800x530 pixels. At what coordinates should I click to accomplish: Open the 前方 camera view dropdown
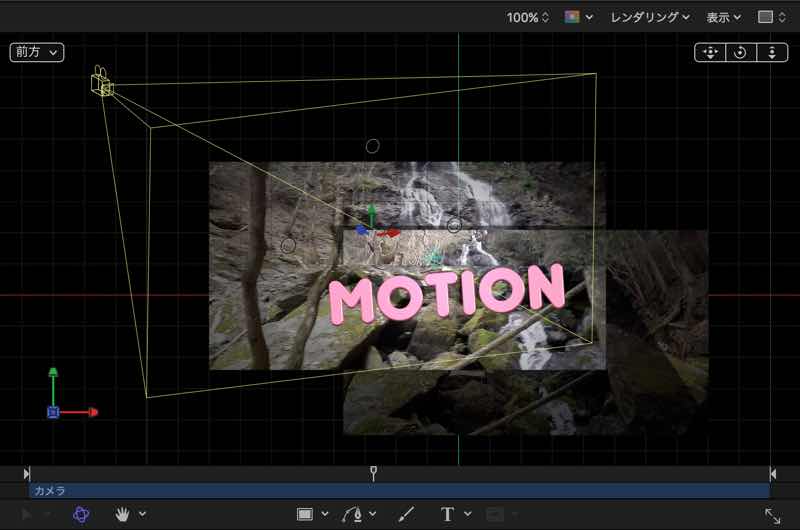pos(37,52)
